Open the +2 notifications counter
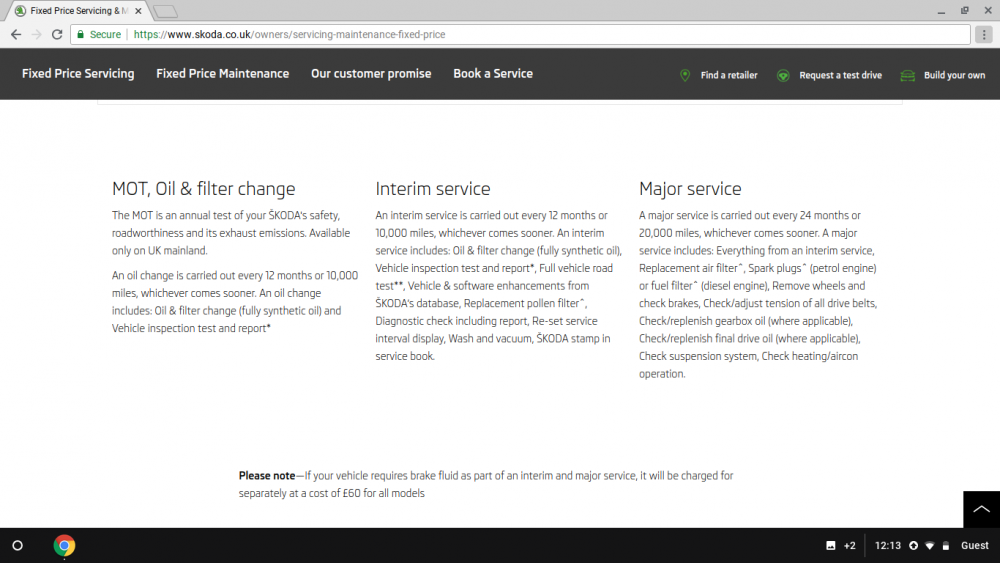The width and height of the screenshot is (1000, 563). point(849,546)
